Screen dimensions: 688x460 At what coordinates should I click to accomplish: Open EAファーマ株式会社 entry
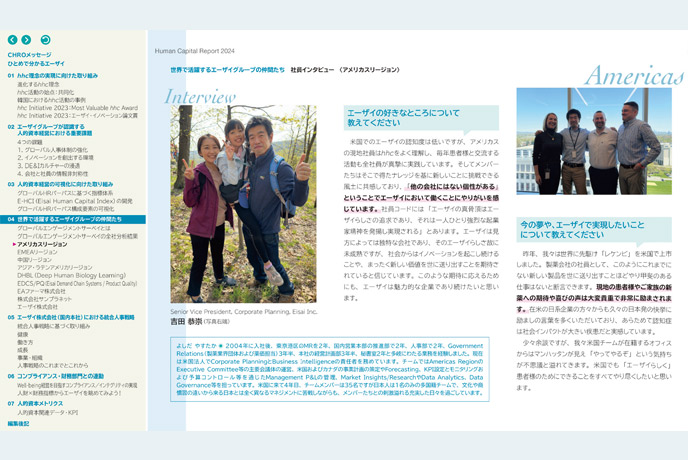point(41,291)
